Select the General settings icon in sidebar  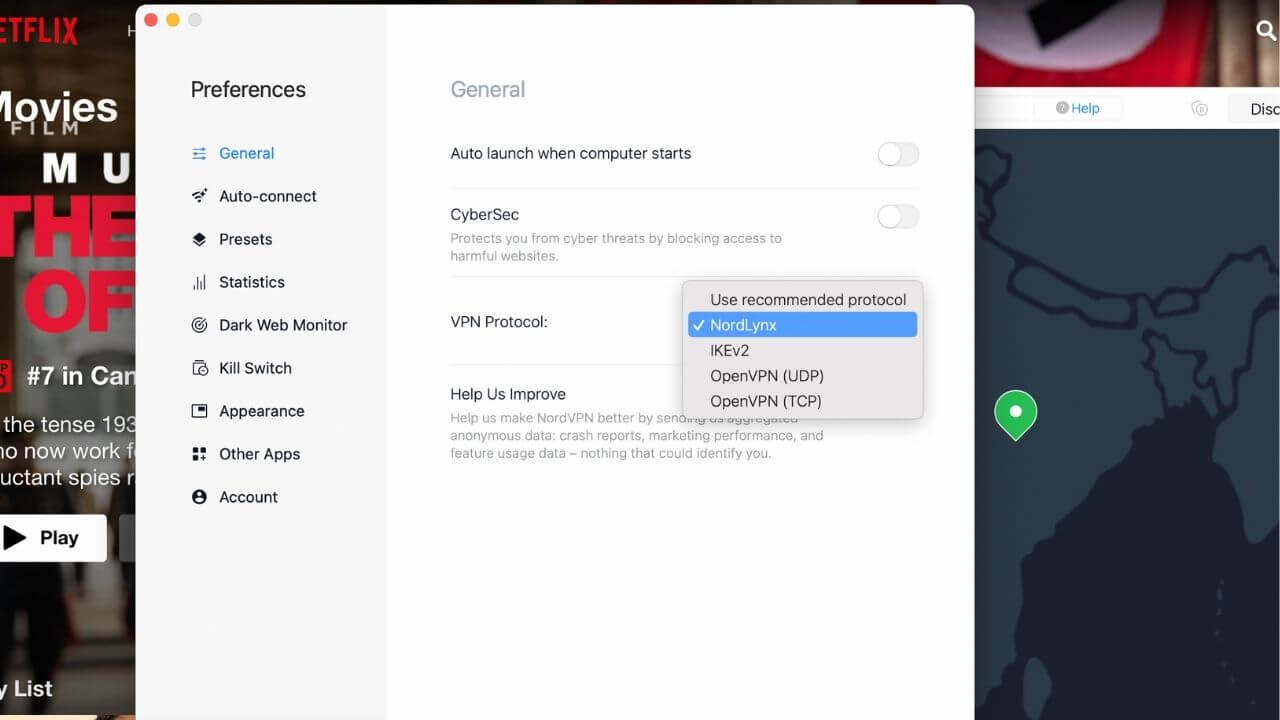click(x=198, y=153)
